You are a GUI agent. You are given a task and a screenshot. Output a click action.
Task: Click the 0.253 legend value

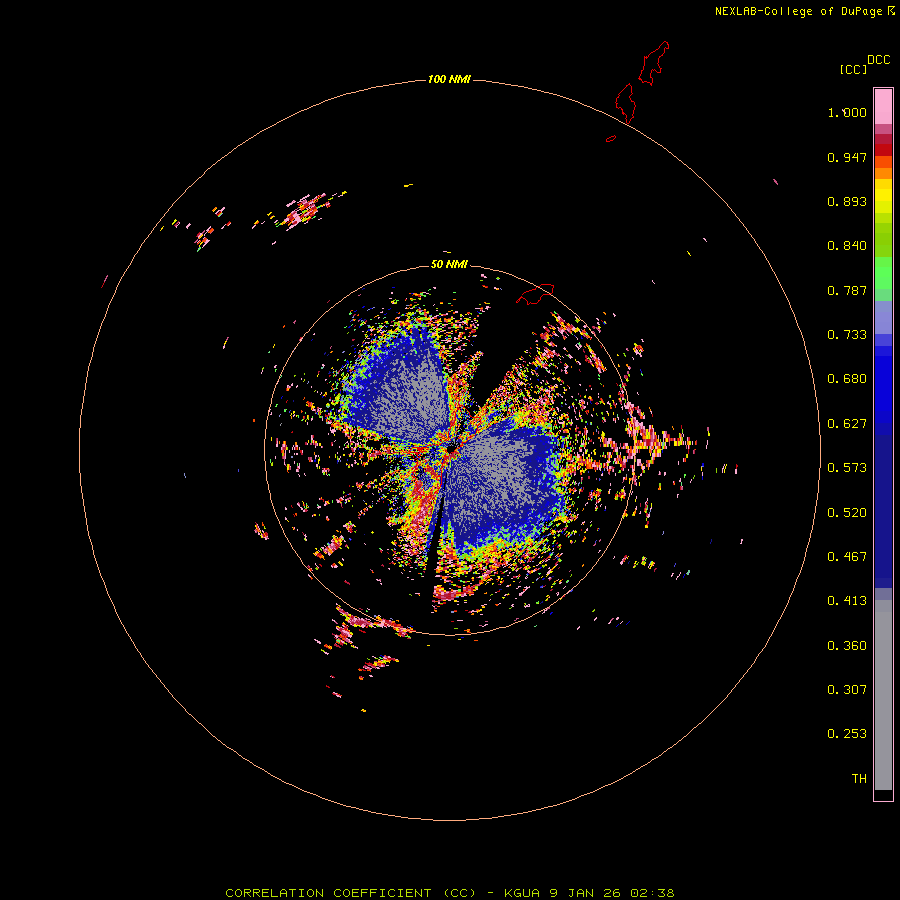[847, 734]
